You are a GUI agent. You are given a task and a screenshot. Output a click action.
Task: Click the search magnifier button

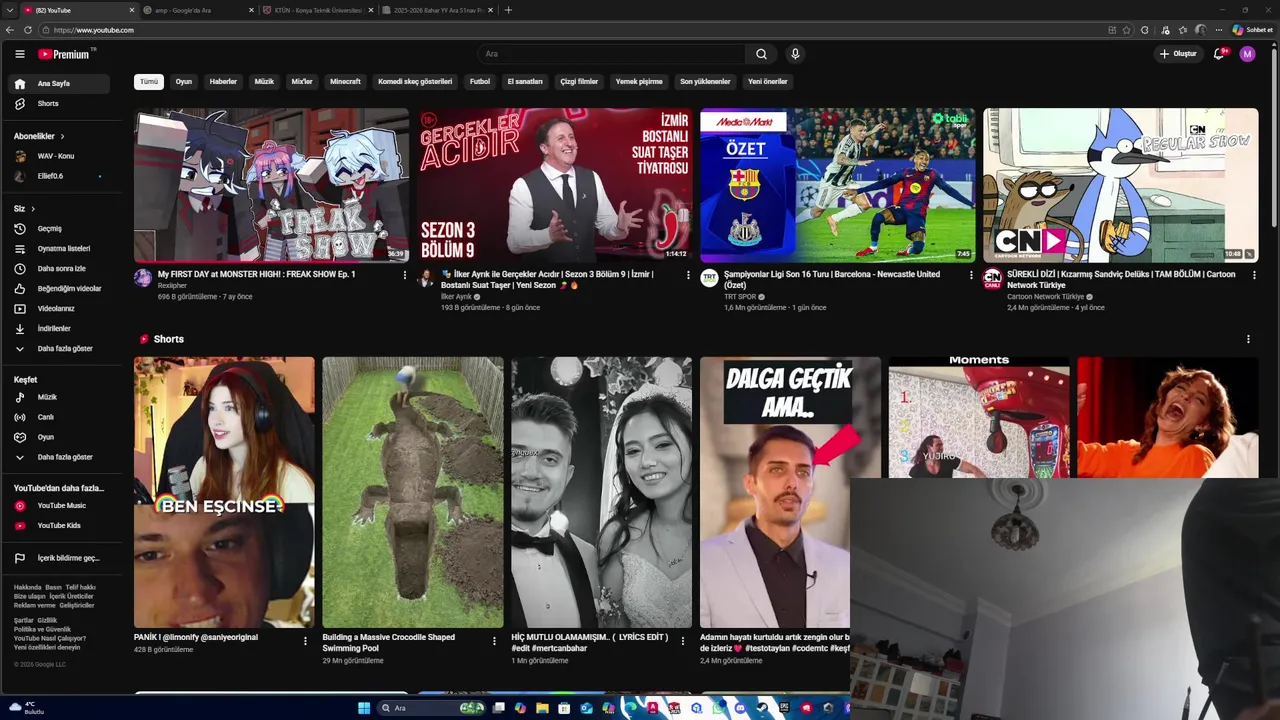(762, 54)
